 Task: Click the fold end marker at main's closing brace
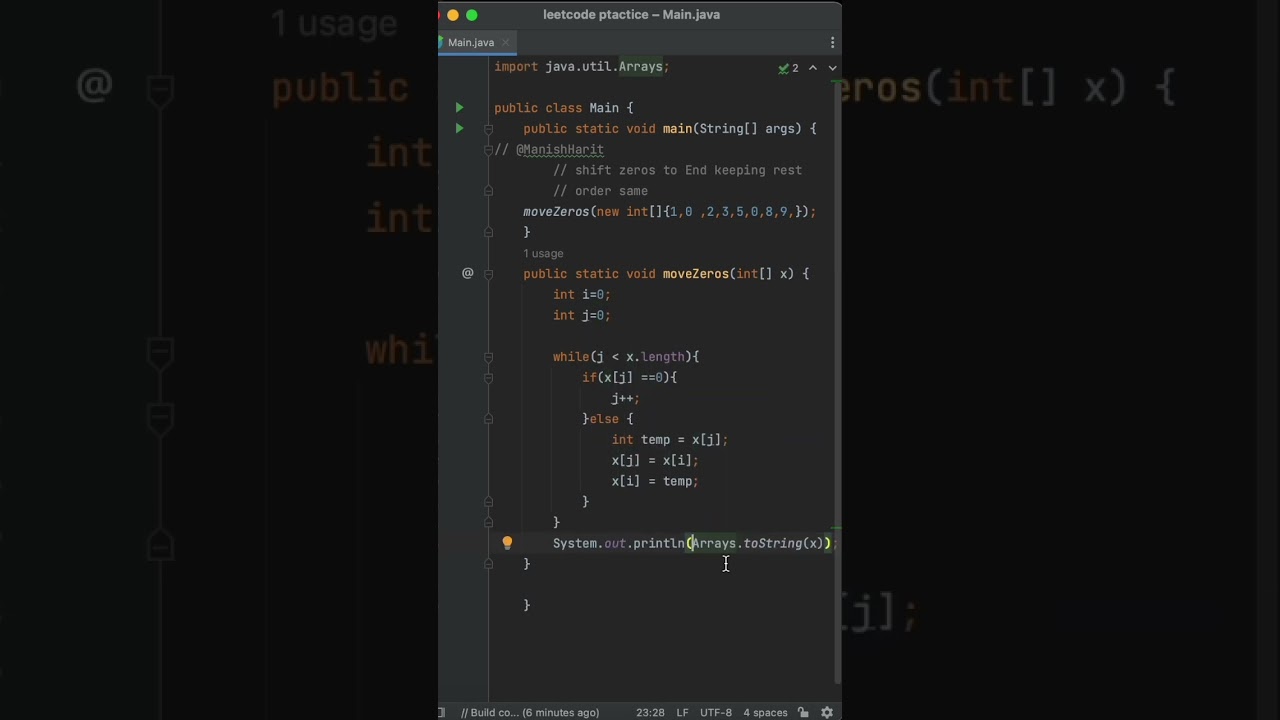click(488, 232)
